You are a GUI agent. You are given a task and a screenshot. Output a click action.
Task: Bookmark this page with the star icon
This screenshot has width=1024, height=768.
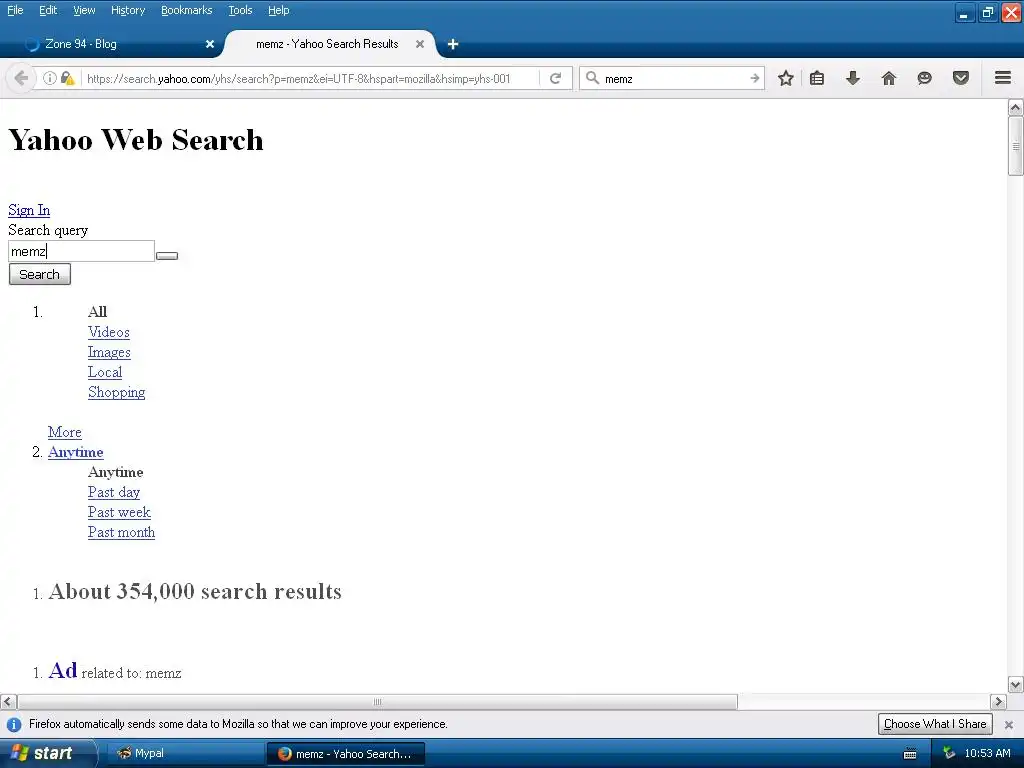point(786,78)
